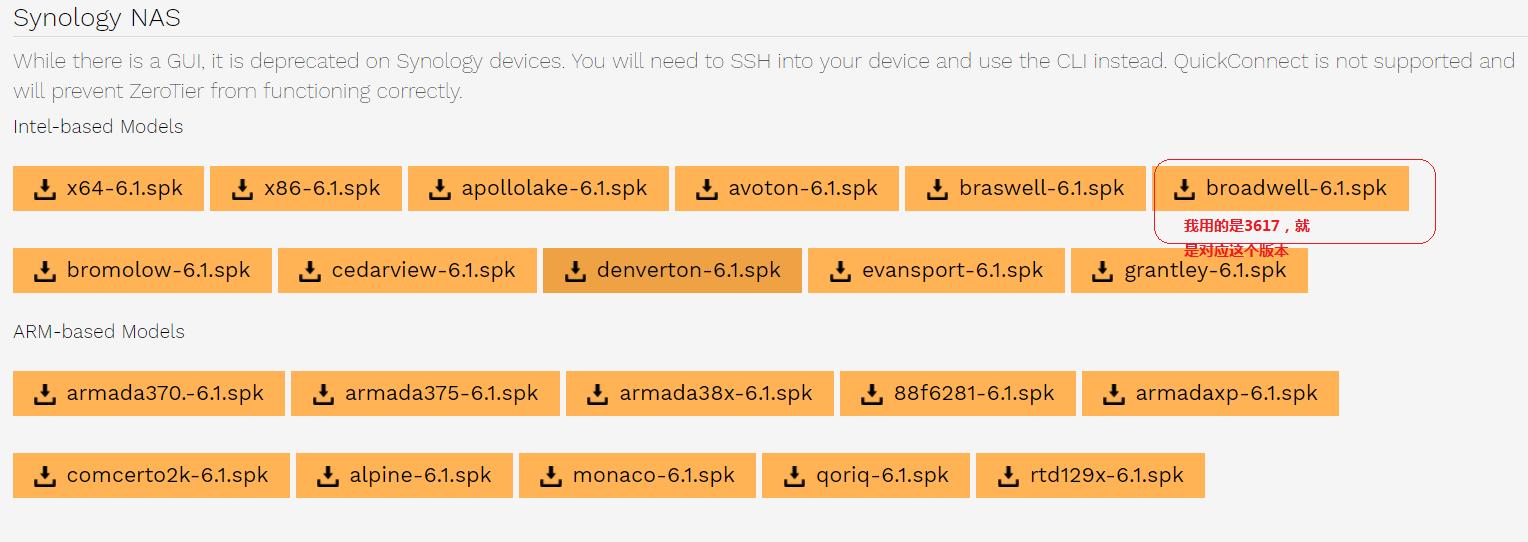Image resolution: width=1528 pixels, height=542 pixels.
Task: Download the armada38x-6.1.spk package
Action: point(700,394)
